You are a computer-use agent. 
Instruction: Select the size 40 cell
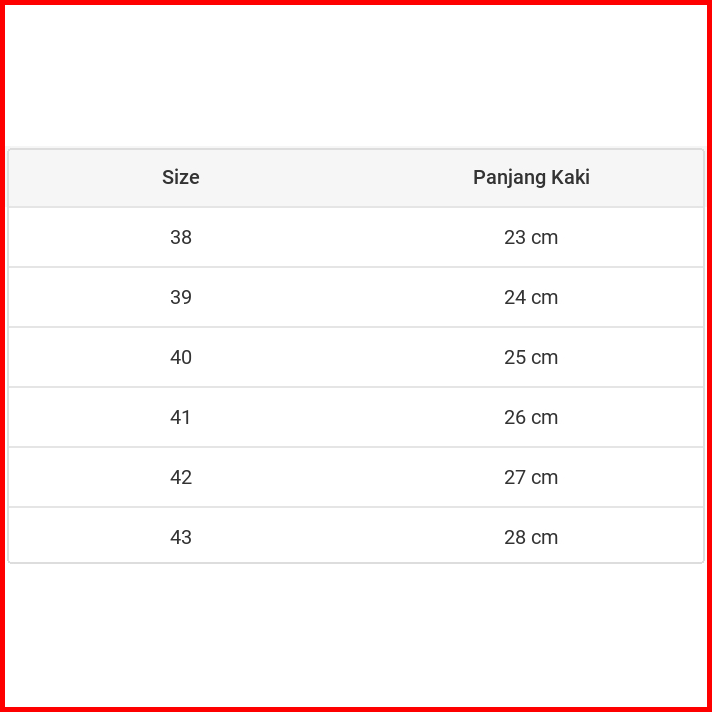[181, 358]
